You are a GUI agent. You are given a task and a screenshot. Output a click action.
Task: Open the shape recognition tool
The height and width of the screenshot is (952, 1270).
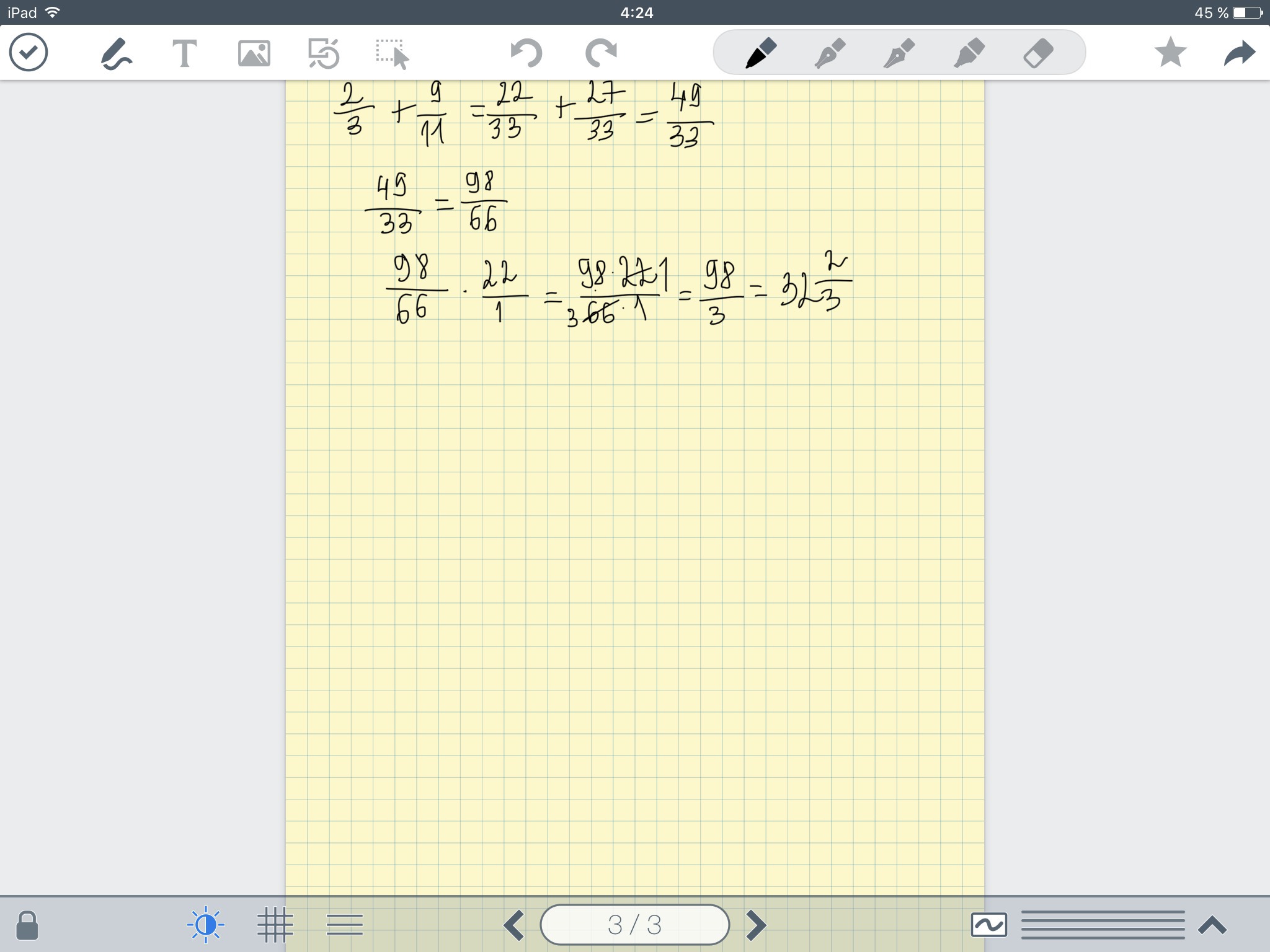click(x=324, y=53)
